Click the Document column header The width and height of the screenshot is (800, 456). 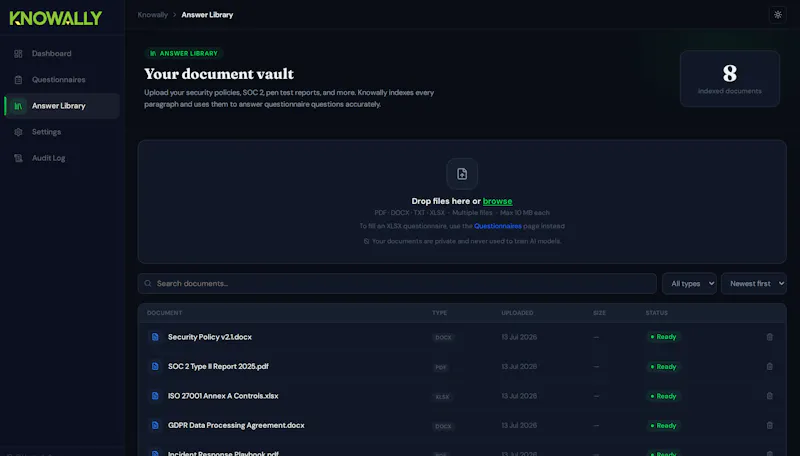tap(164, 313)
